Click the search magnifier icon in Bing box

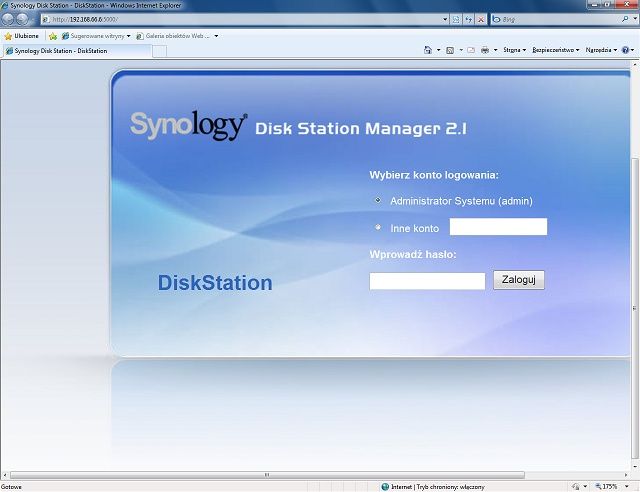[625, 19]
